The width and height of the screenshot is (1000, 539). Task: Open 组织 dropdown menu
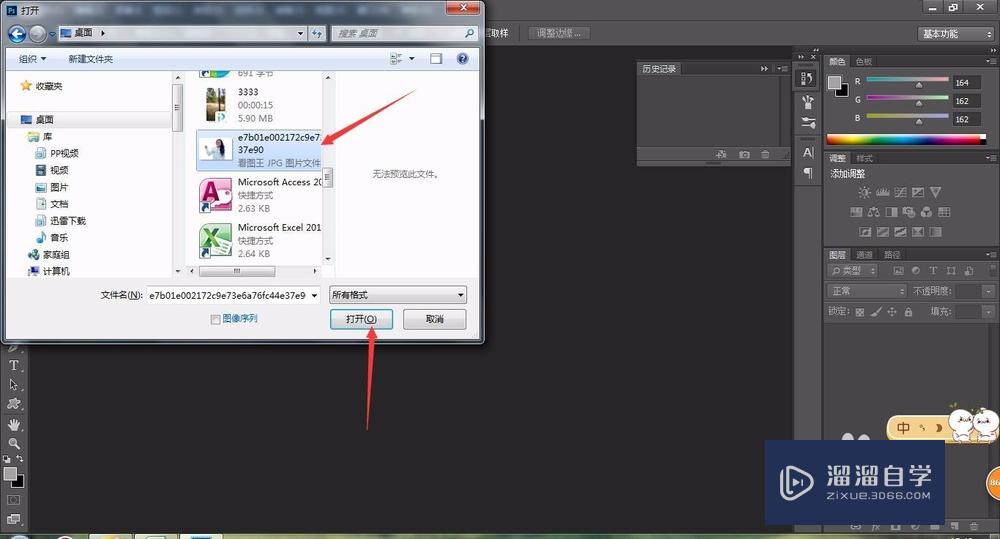click(33, 59)
